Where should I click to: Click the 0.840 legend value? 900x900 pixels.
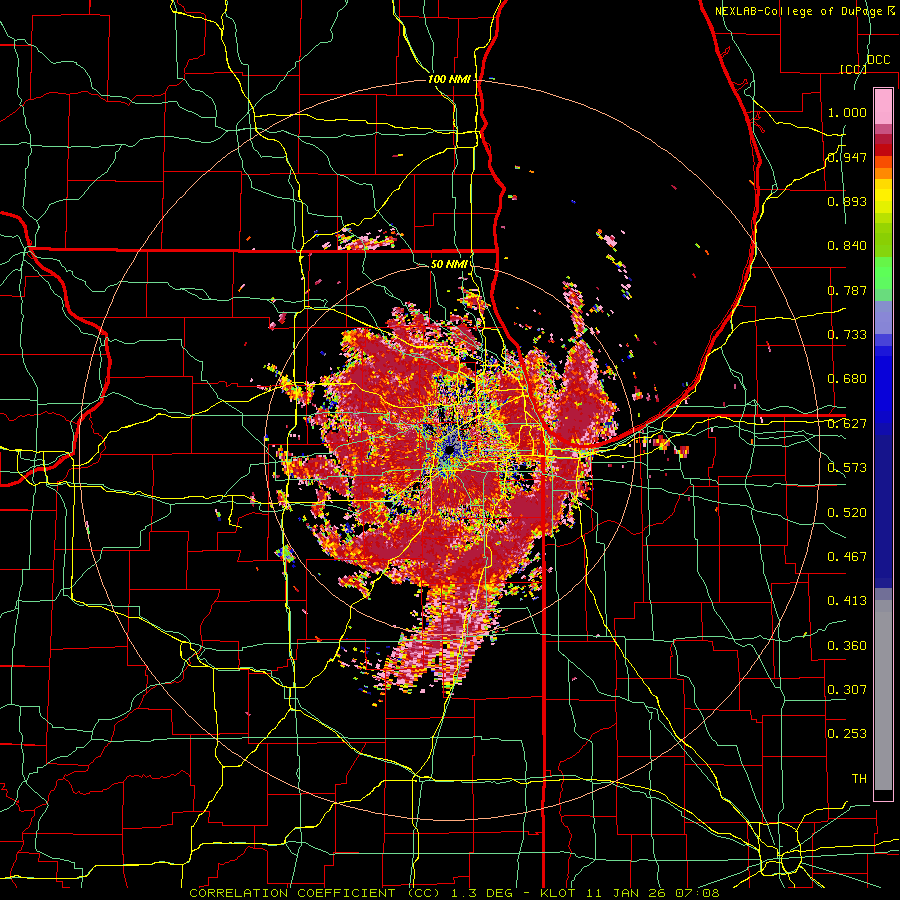point(847,246)
